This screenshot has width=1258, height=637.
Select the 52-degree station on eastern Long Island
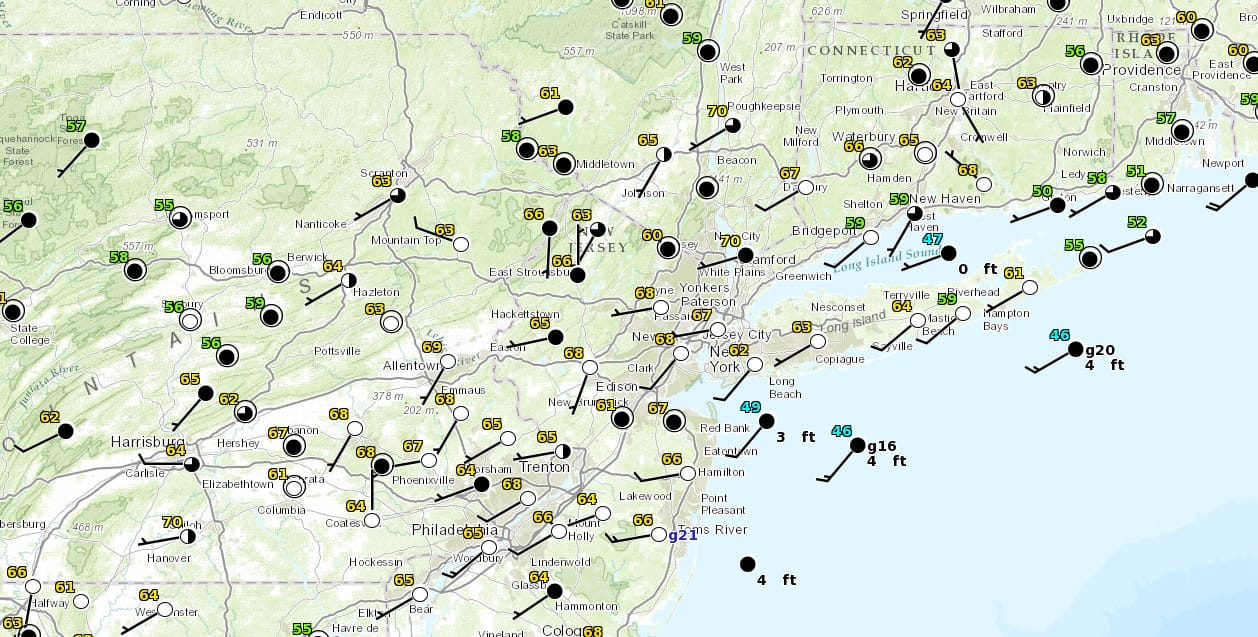[x=1152, y=236]
